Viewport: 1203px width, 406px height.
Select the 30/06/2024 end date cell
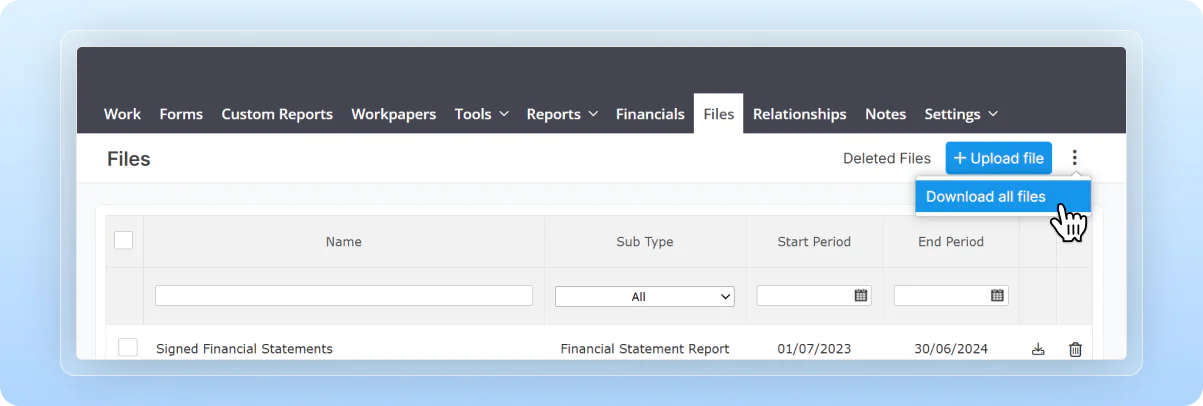pyautogui.click(x=951, y=349)
